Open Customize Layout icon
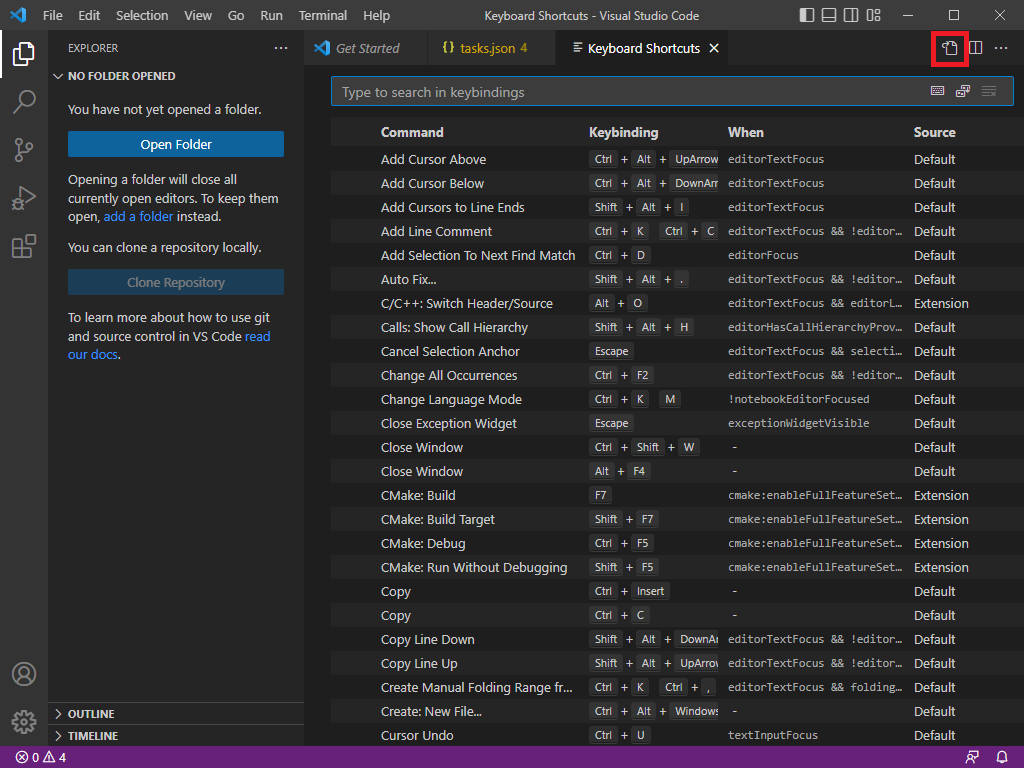The image size is (1024, 768). click(x=873, y=15)
